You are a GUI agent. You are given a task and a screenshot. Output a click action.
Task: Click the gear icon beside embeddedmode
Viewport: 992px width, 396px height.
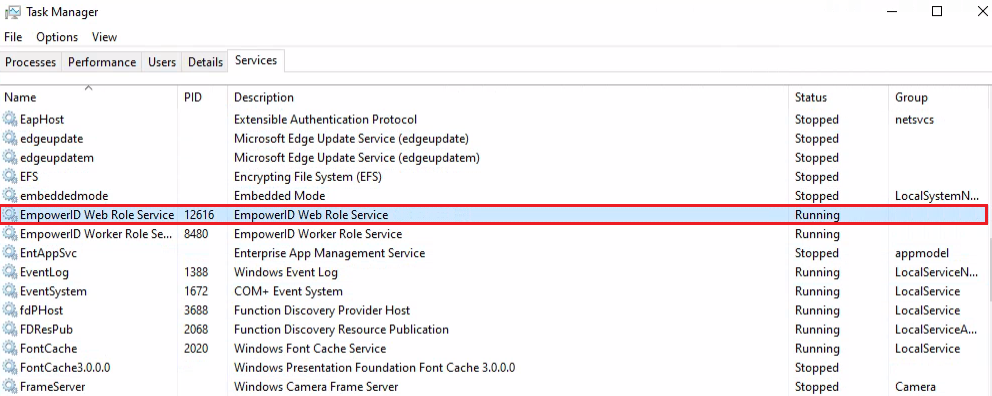point(10,196)
